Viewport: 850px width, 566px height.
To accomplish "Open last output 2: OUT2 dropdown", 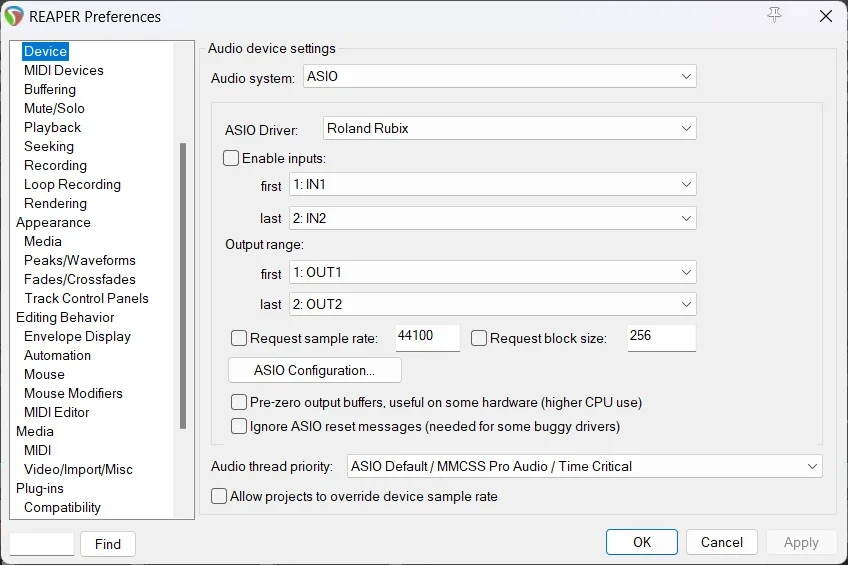I will click(490, 304).
